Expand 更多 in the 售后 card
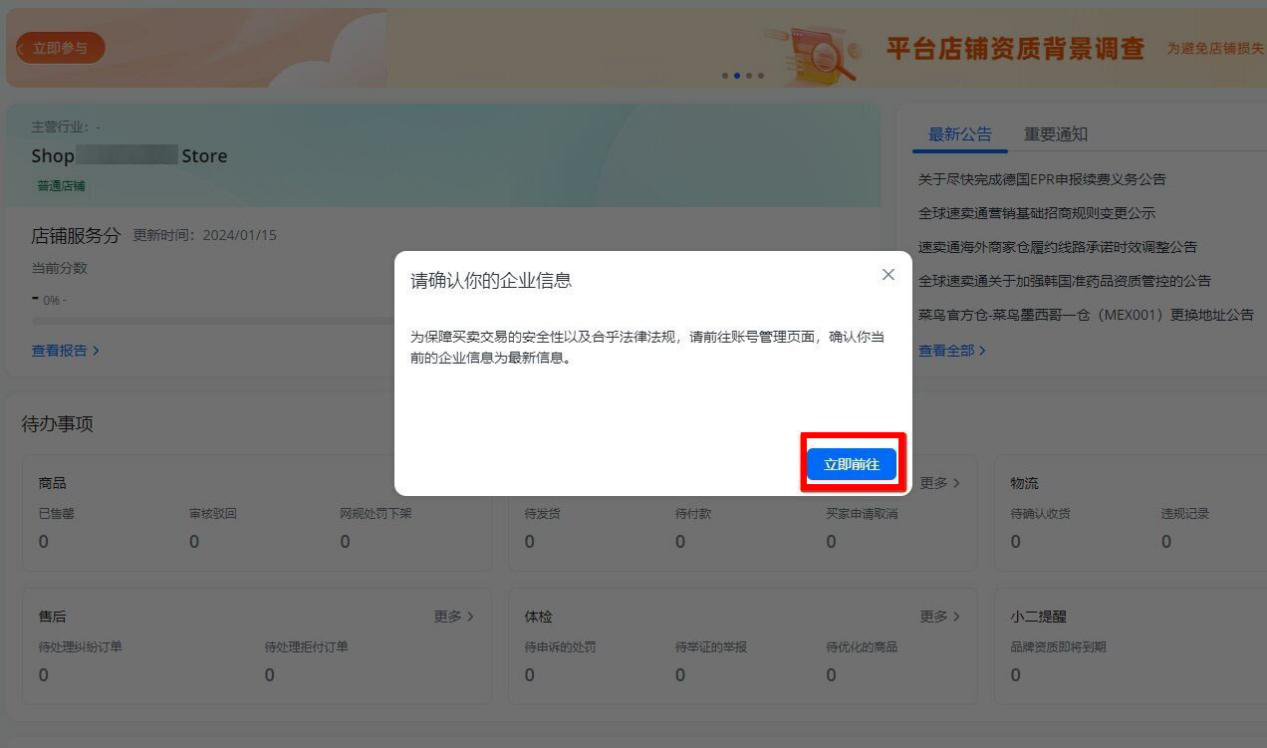The width and height of the screenshot is (1267, 748). pos(453,617)
